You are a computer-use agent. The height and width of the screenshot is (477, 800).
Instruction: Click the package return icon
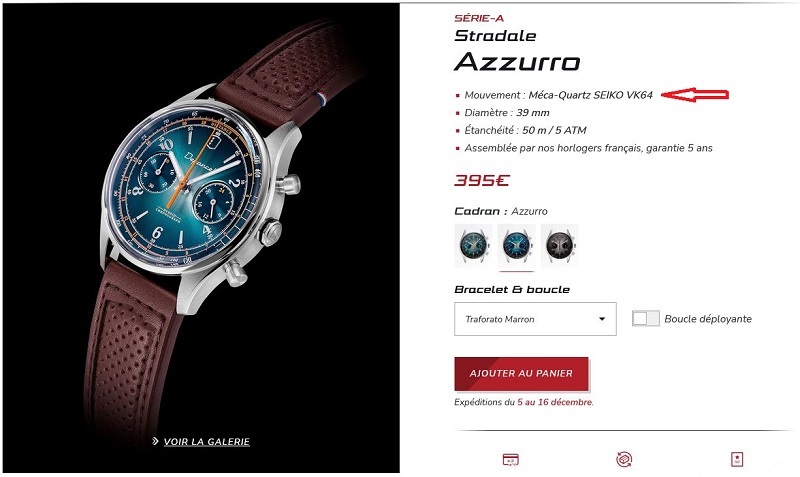point(623,459)
